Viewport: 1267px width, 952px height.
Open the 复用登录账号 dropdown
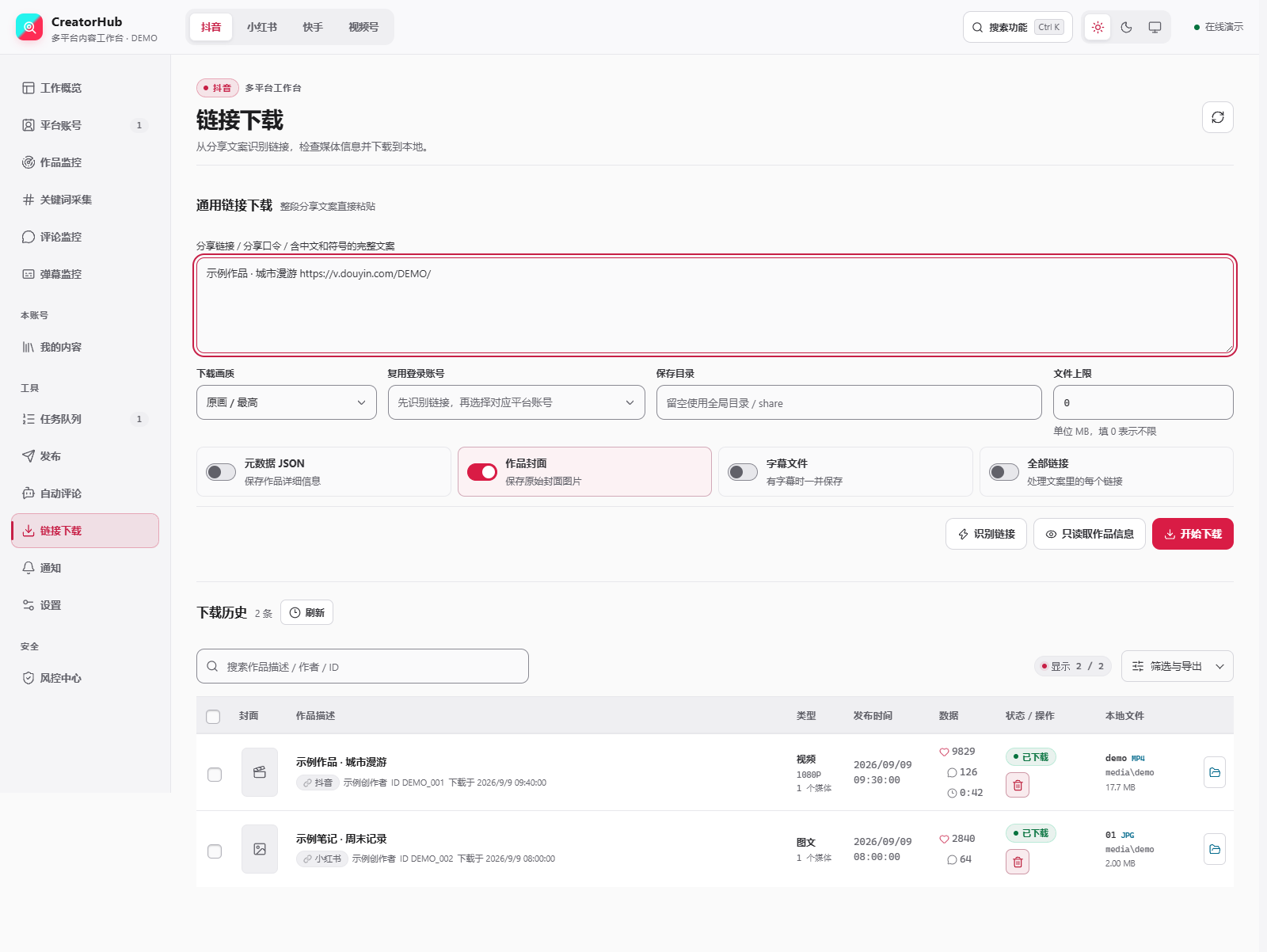(516, 402)
